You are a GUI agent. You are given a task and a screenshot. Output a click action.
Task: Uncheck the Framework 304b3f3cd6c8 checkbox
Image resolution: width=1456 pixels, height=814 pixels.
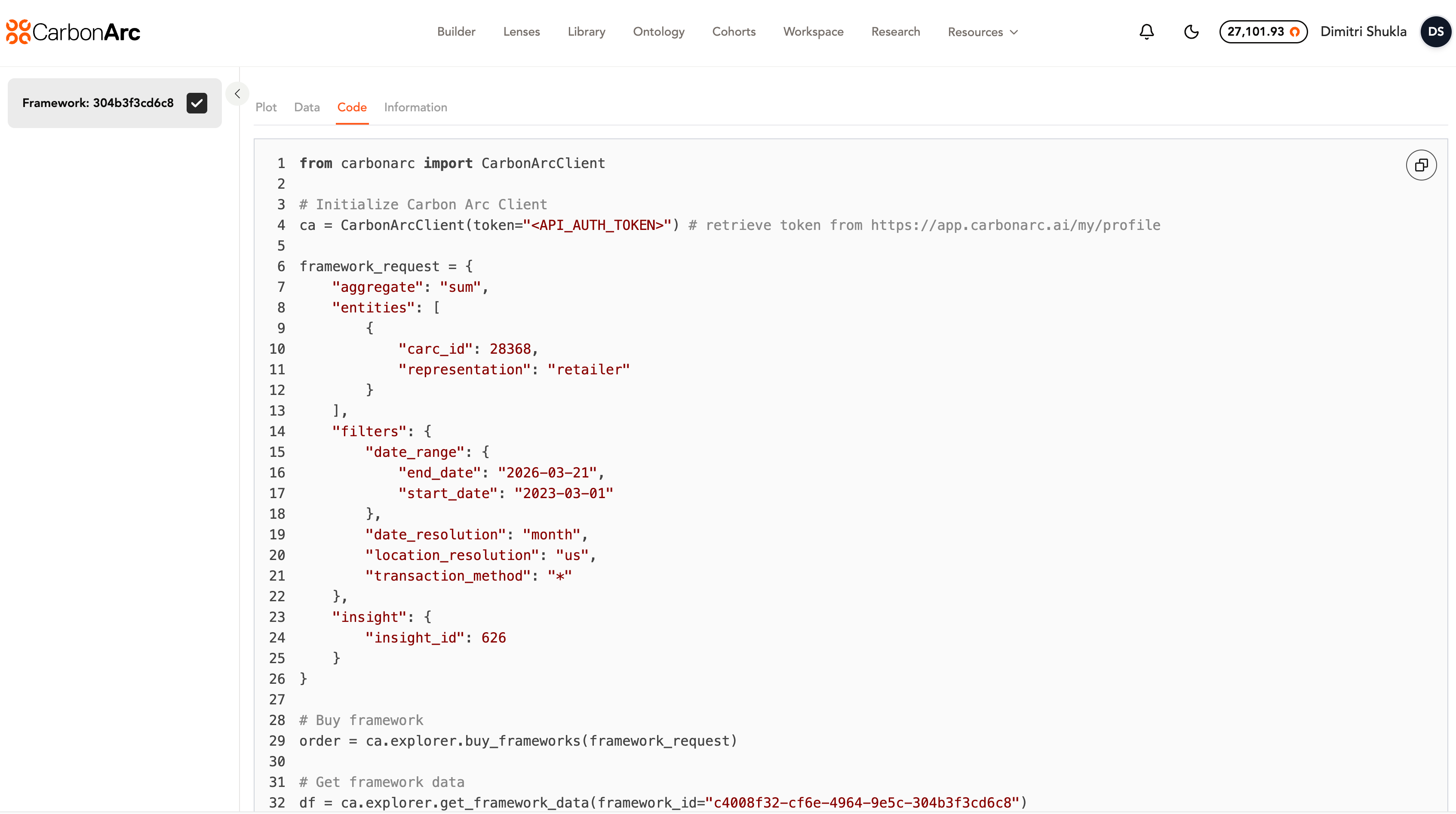pos(197,103)
